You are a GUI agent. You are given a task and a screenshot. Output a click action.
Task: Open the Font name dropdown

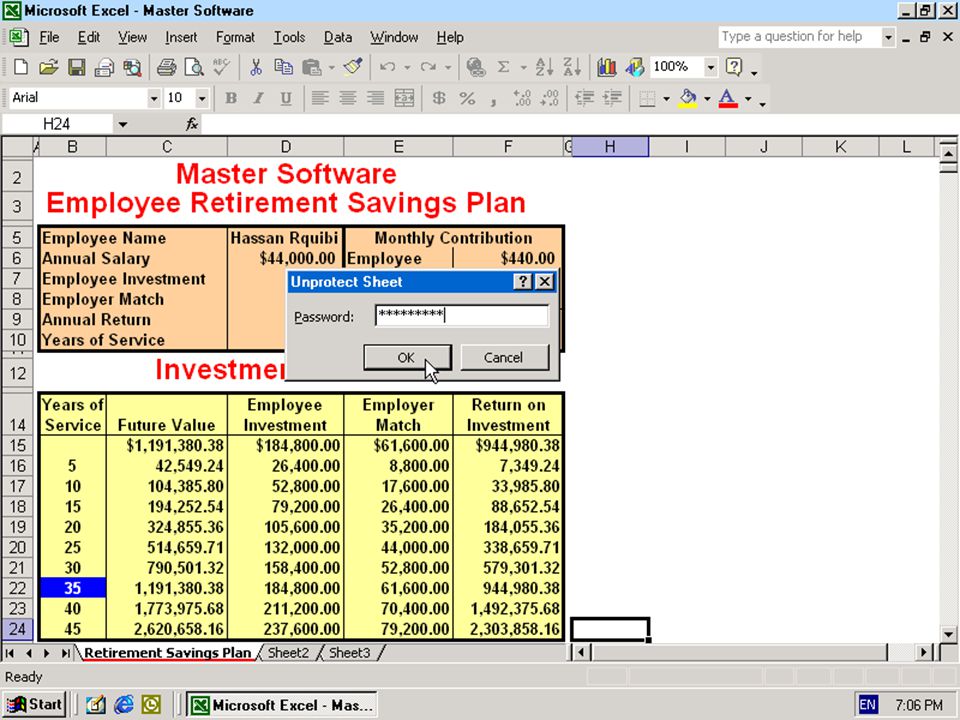[x=154, y=98]
